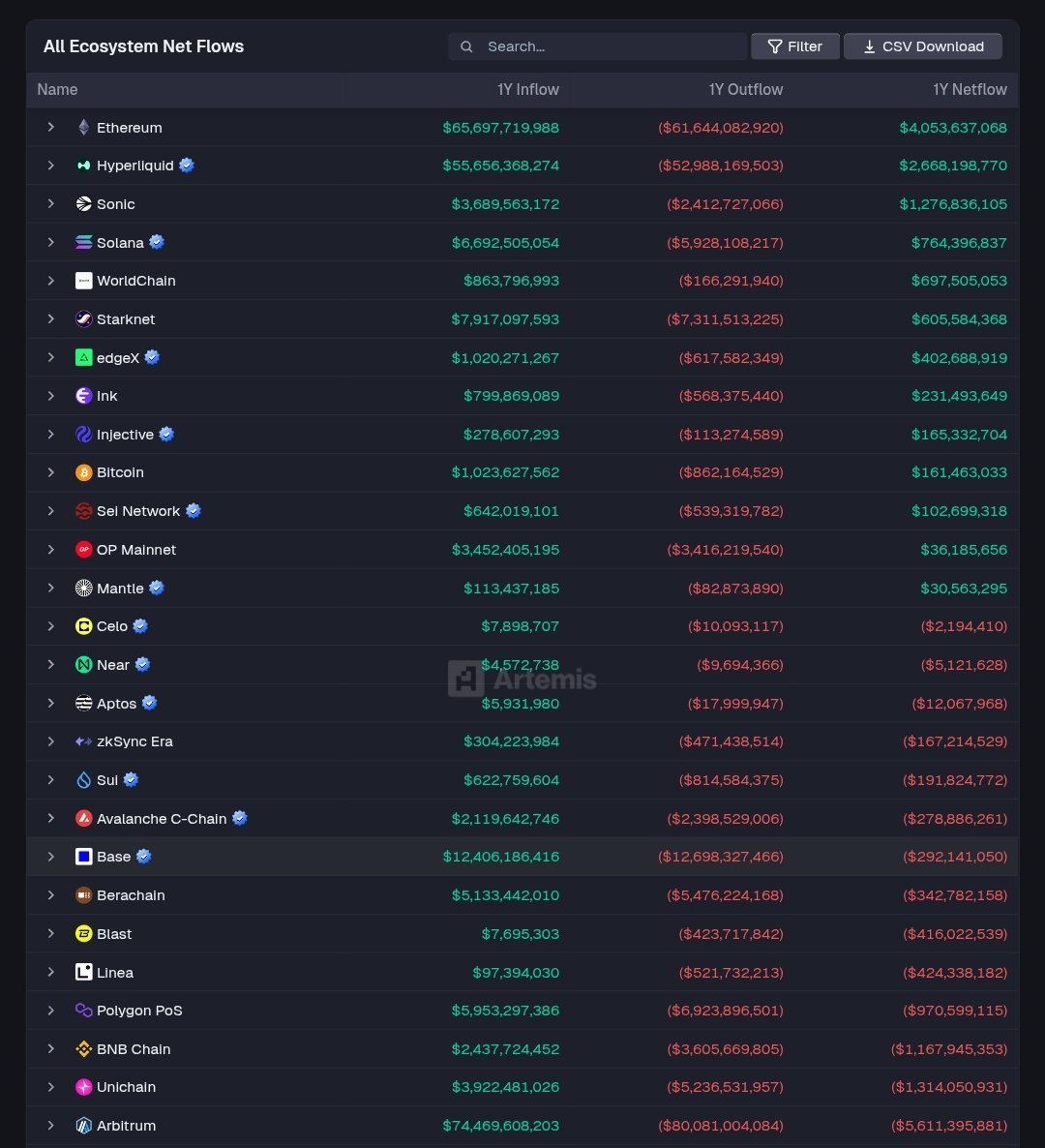Expand the Arbitrum row chevron

coord(50,1126)
